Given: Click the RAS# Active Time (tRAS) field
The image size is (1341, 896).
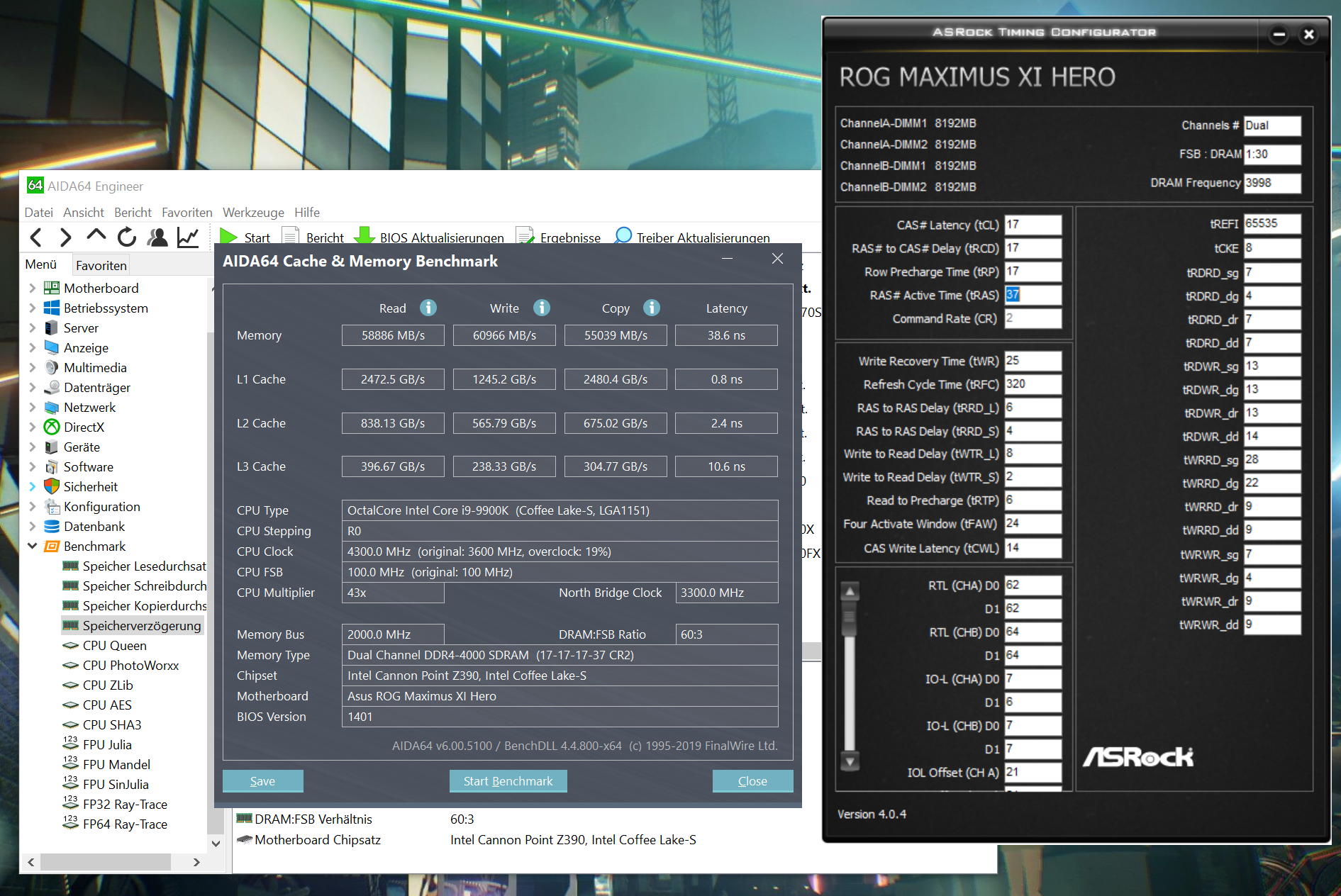Looking at the screenshot, I should tap(1033, 295).
